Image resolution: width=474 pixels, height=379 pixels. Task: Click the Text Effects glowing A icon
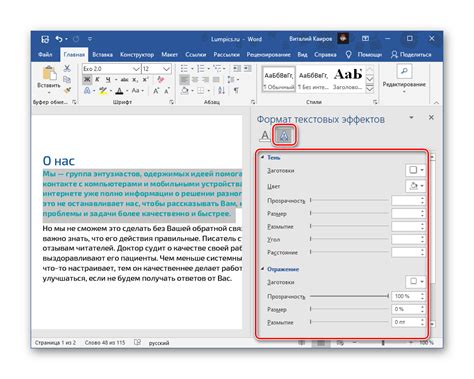87,90
